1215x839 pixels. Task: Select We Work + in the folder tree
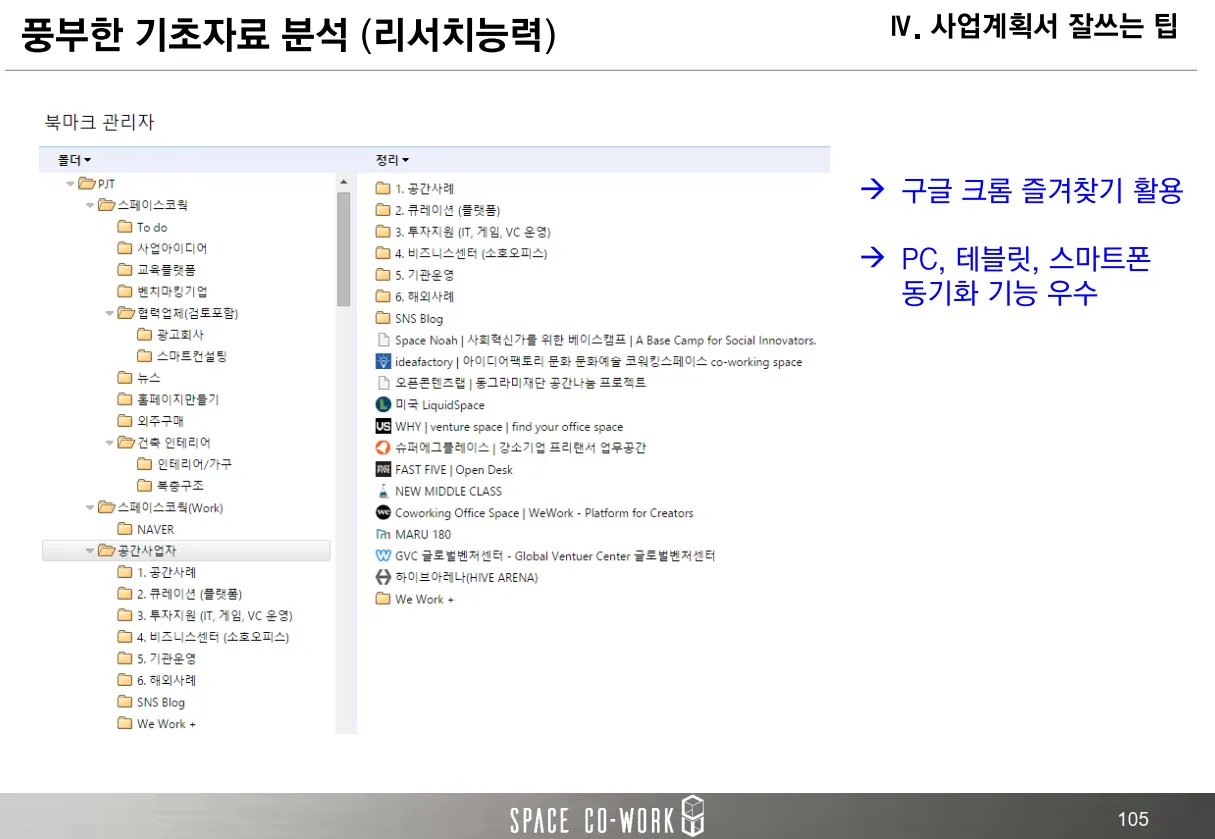(x=166, y=724)
